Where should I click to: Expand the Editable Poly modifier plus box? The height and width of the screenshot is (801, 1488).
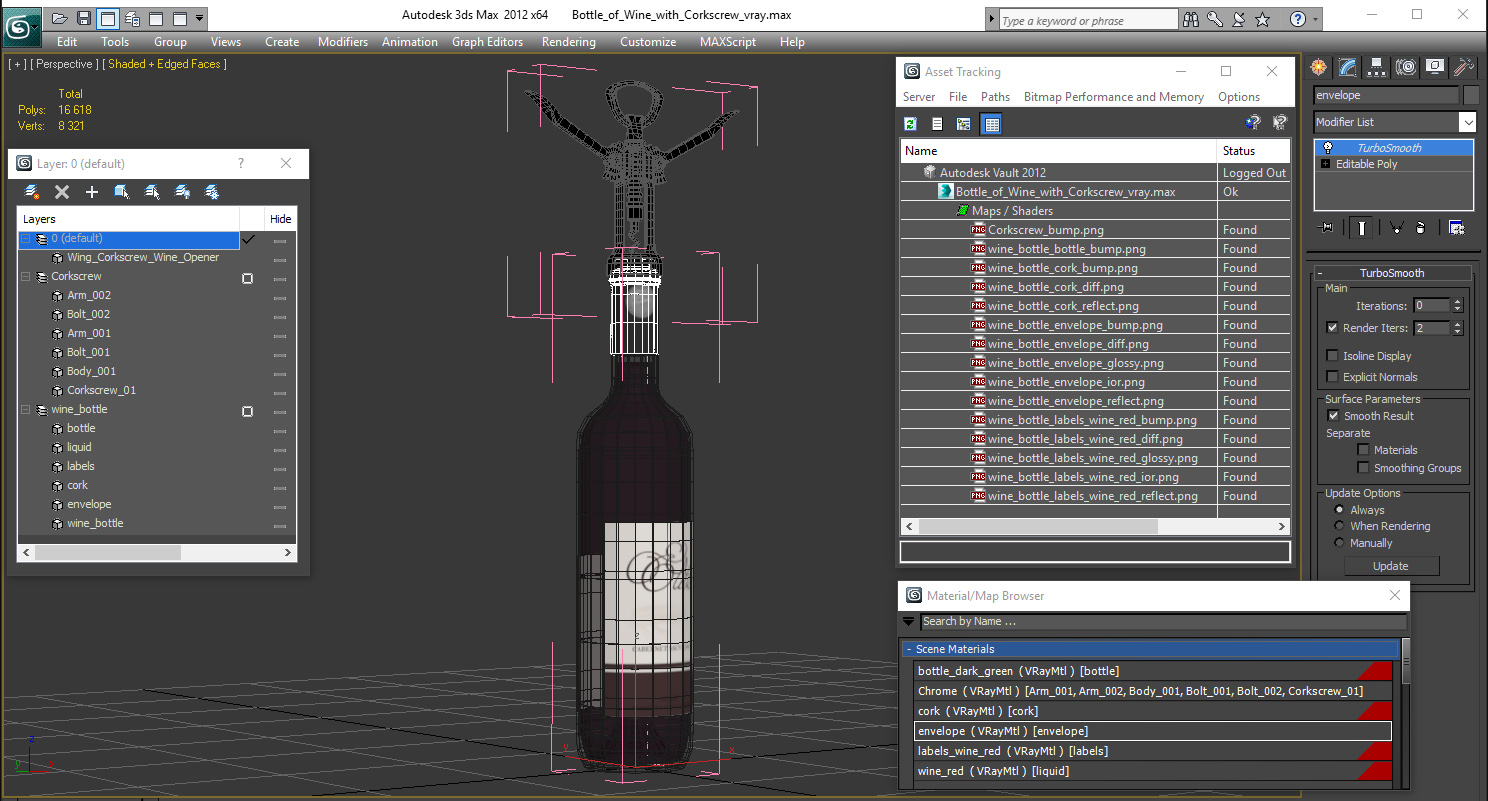1326,164
